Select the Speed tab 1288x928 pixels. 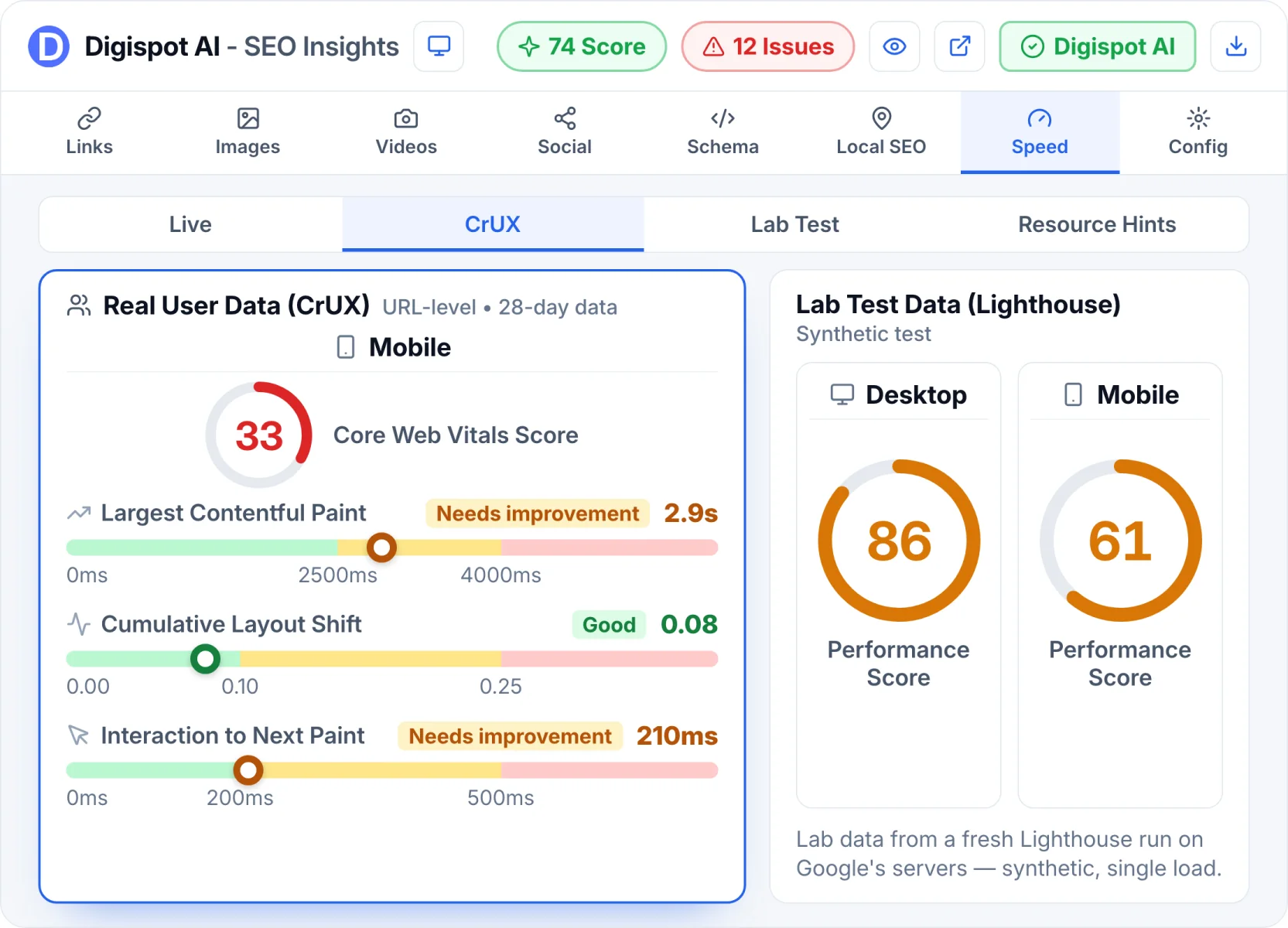coord(1040,132)
